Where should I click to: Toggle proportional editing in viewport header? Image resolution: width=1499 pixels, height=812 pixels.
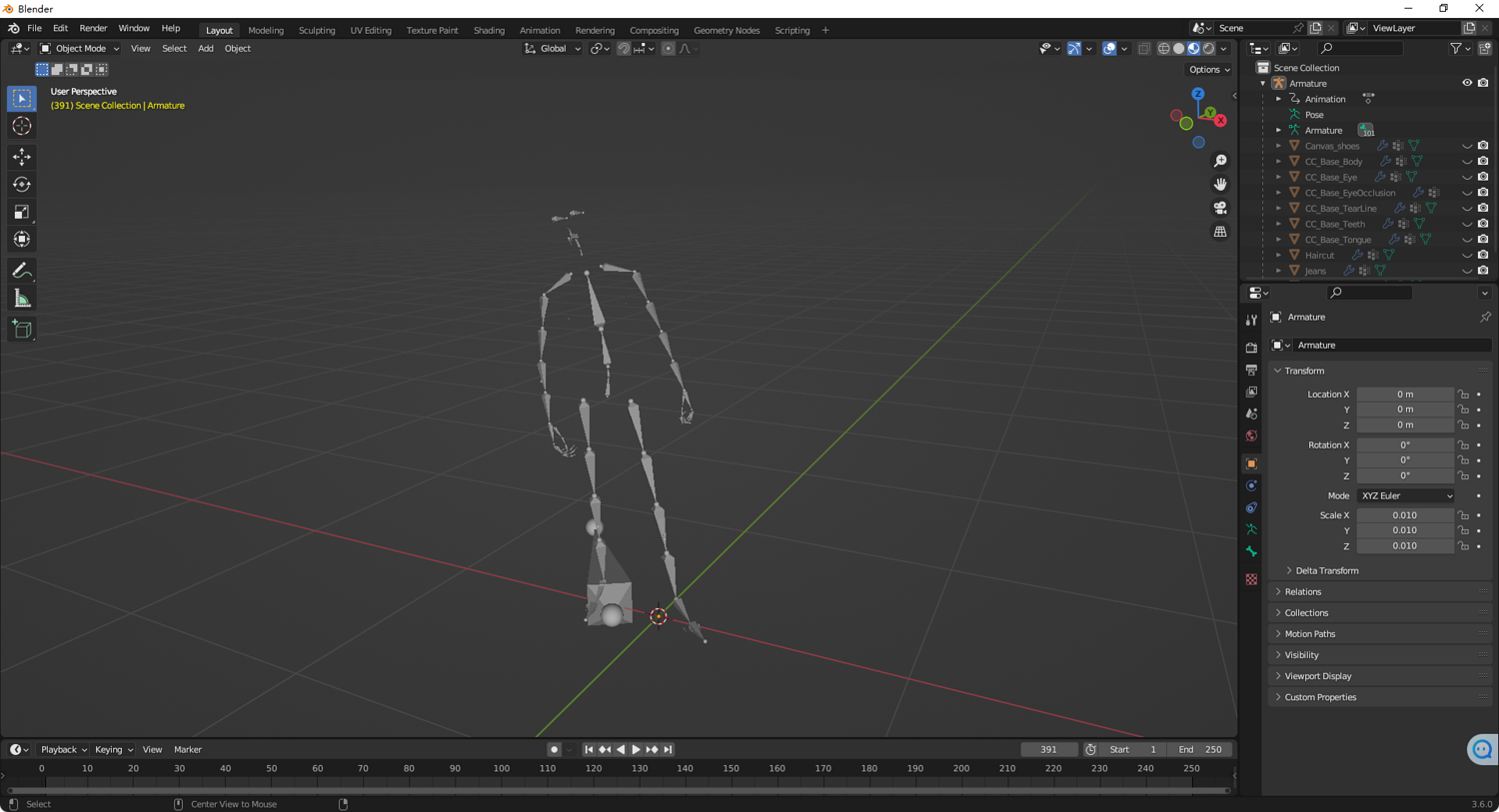[x=668, y=48]
